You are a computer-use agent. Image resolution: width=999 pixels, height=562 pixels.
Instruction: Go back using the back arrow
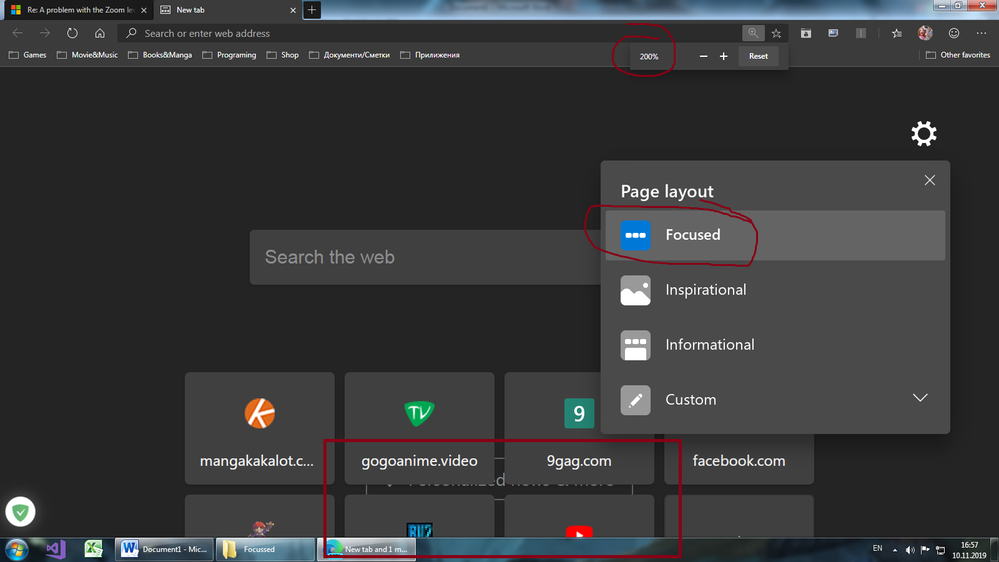tap(17, 33)
